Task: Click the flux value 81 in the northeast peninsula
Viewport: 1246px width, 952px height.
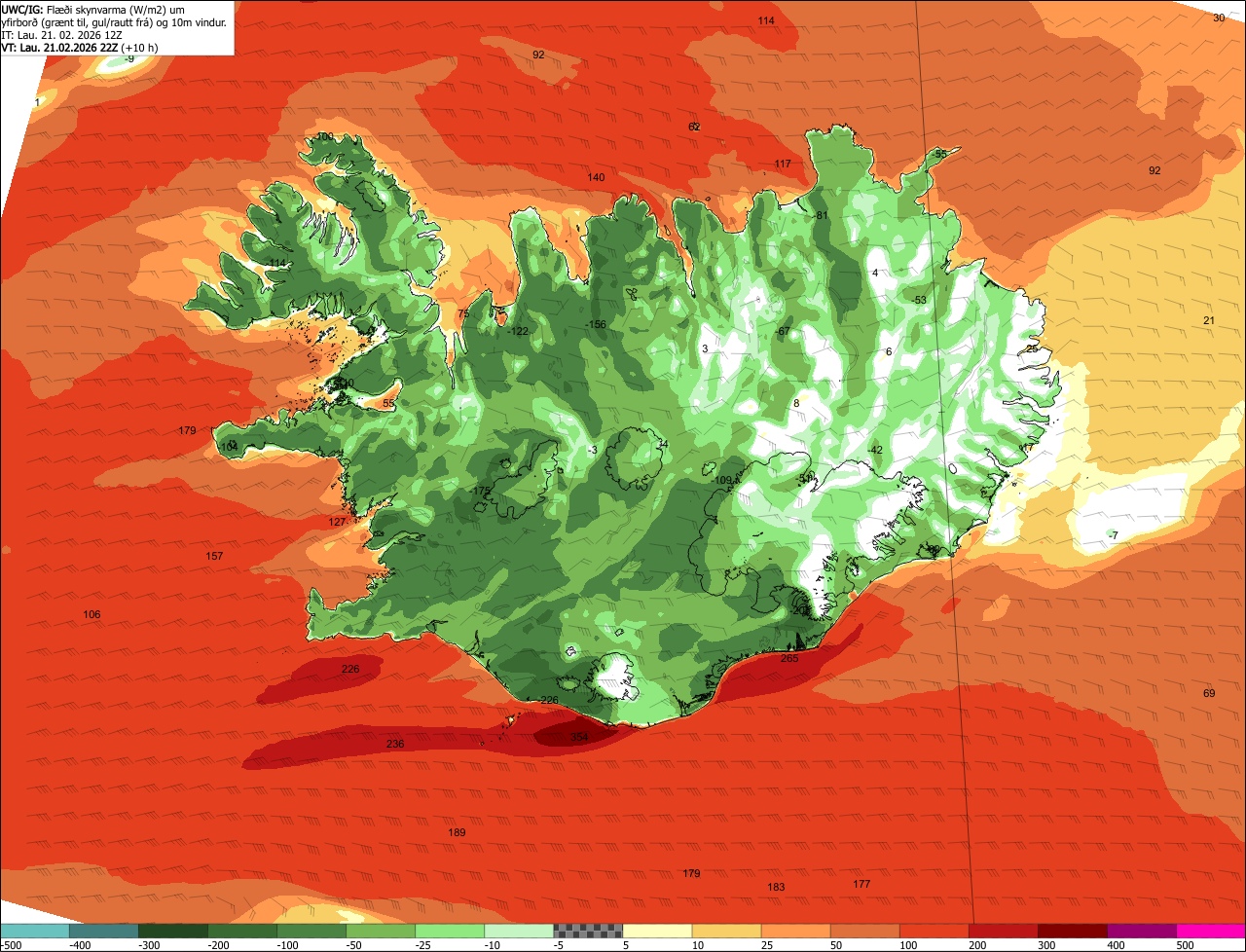Action: [822, 215]
